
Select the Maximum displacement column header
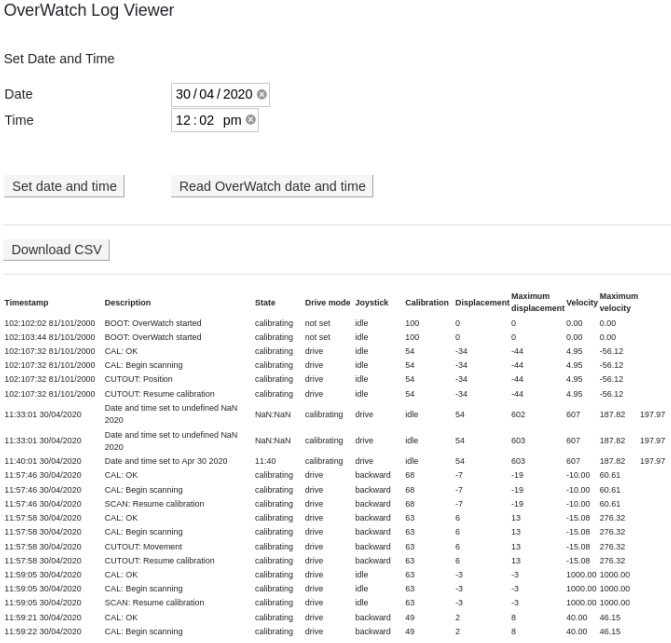tap(537, 302)
